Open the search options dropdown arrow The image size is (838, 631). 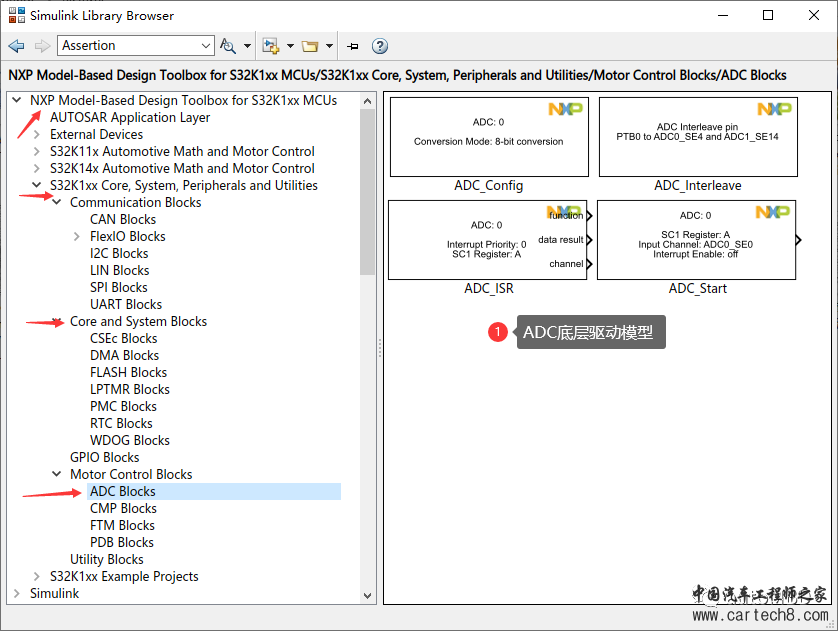coord(247,46)
